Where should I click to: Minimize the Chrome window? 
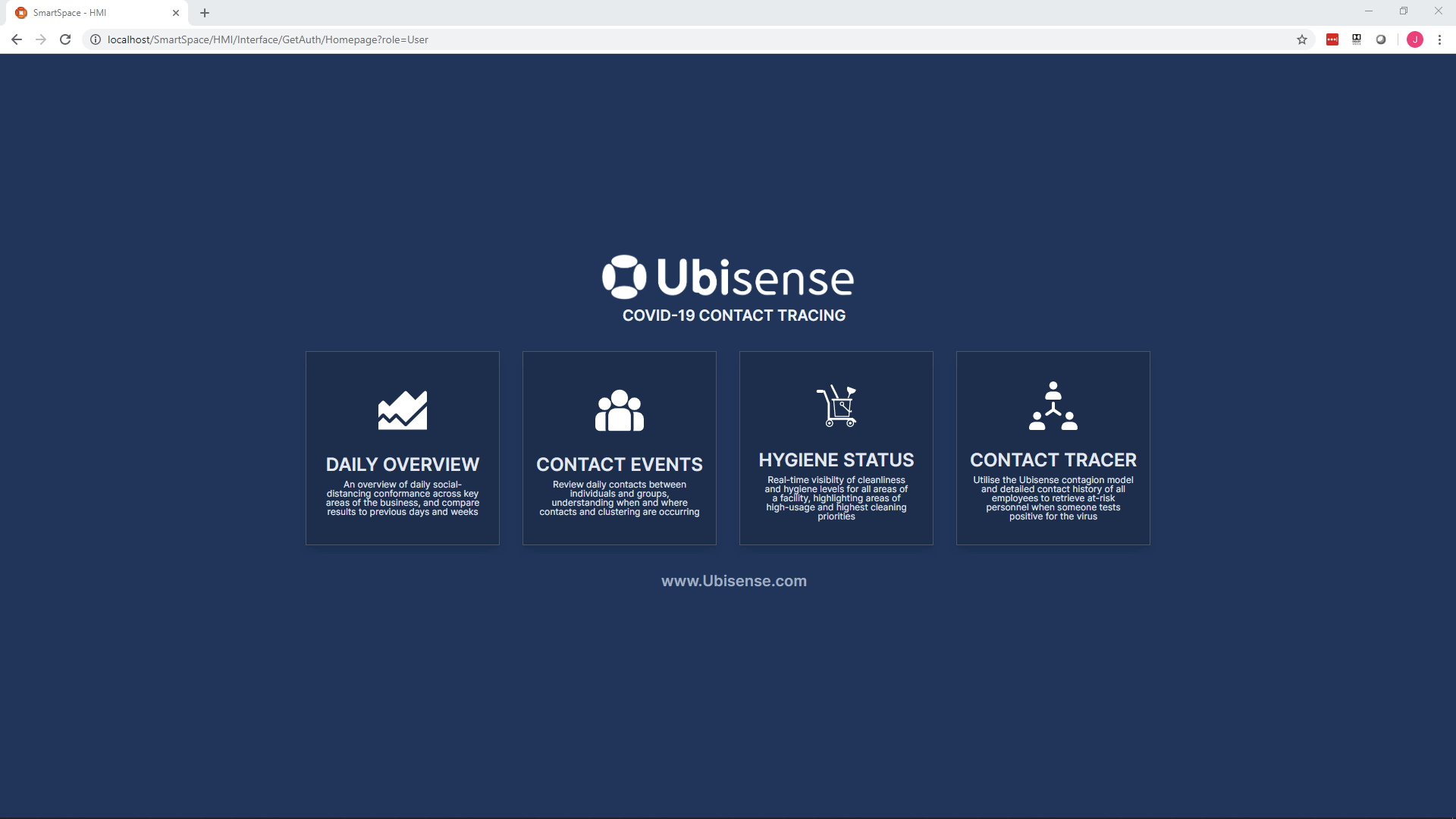1369,11
